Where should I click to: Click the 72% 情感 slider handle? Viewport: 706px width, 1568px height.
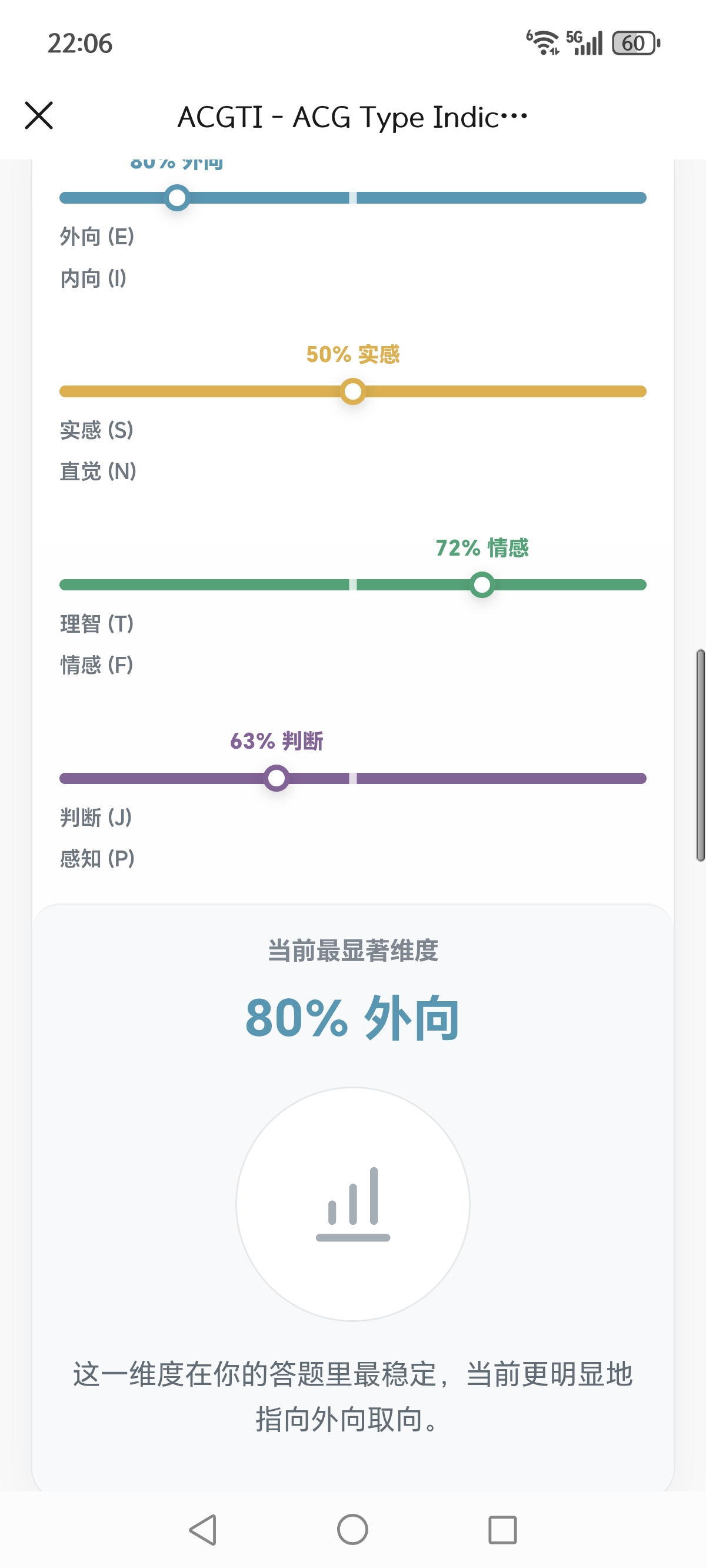coord(482,584)
